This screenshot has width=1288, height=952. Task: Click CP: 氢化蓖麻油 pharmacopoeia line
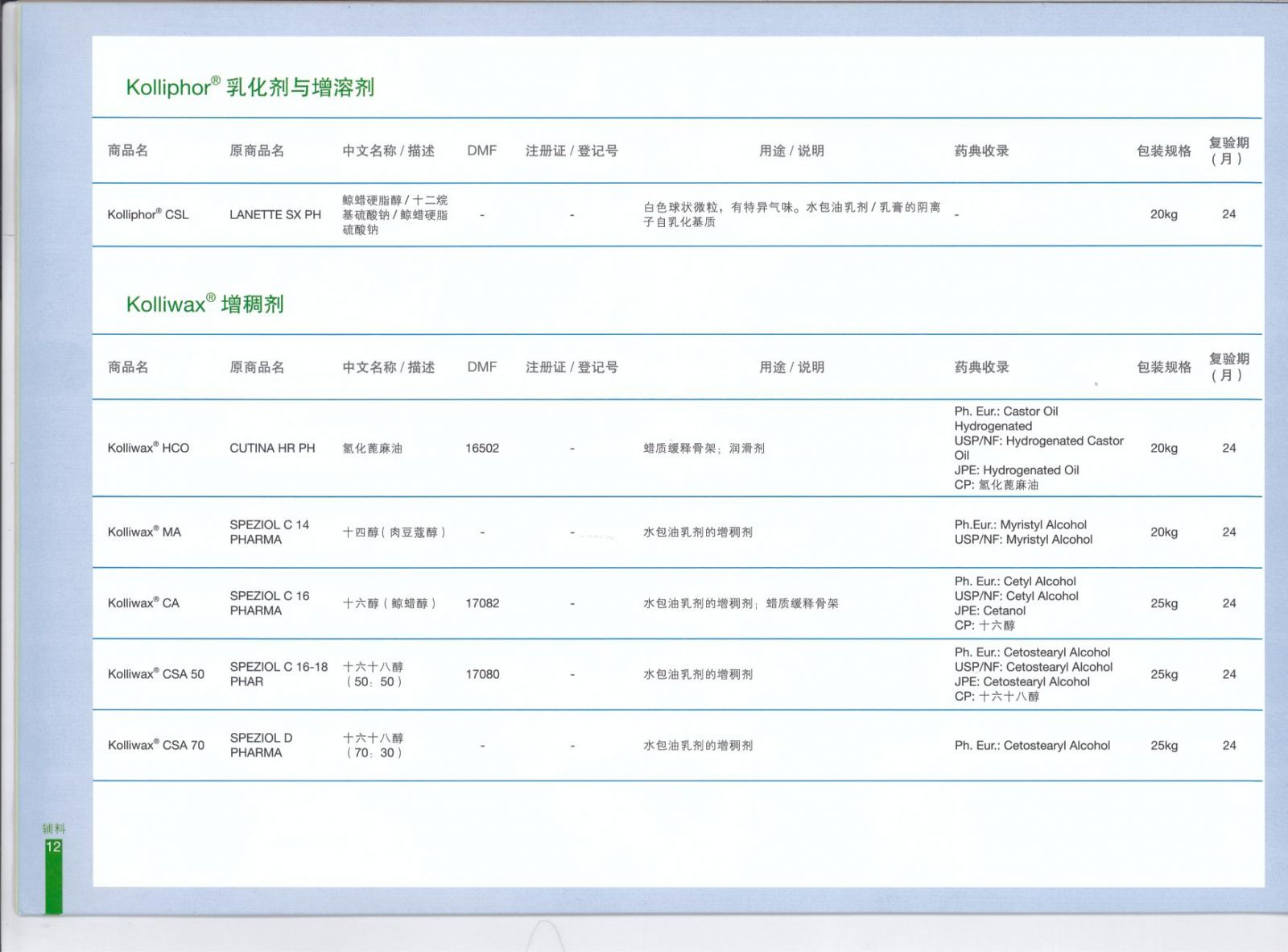coord(997,485)
